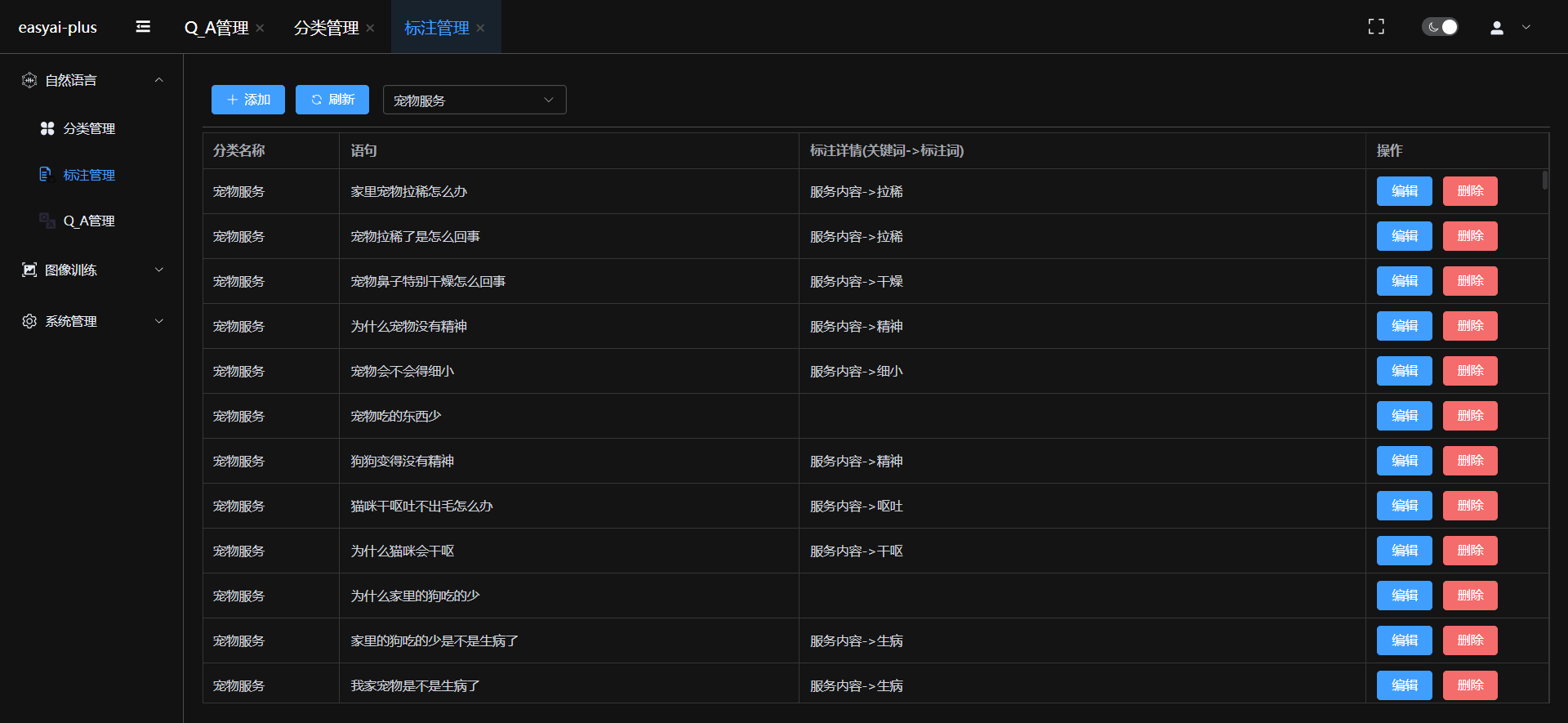
Task: Delete the row 家里的狗吃的少是不是生病了
Action: (x=1470, y=640)
